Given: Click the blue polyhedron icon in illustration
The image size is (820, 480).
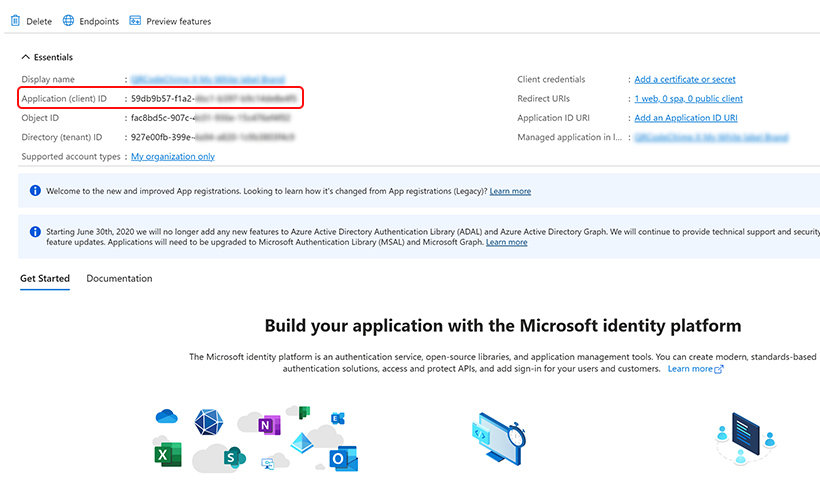Looking at the screenshot, I should 209,422.
